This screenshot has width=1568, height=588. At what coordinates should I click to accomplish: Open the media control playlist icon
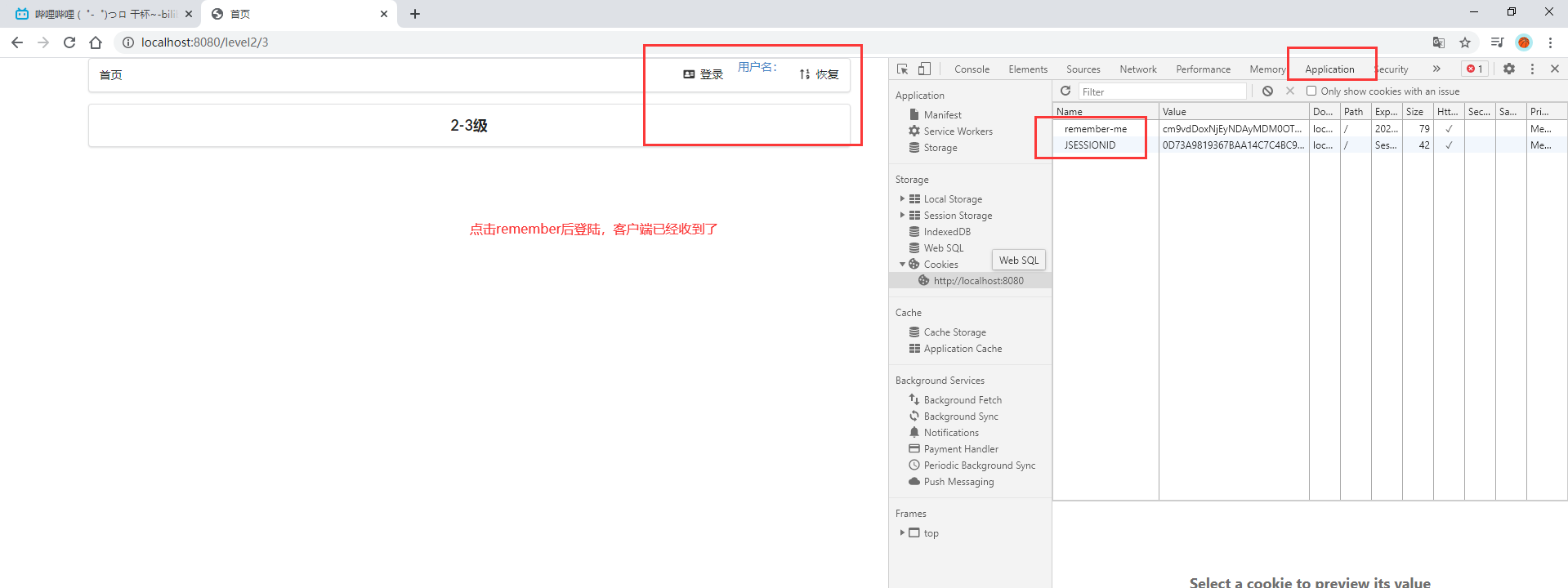coord(1497,42)
